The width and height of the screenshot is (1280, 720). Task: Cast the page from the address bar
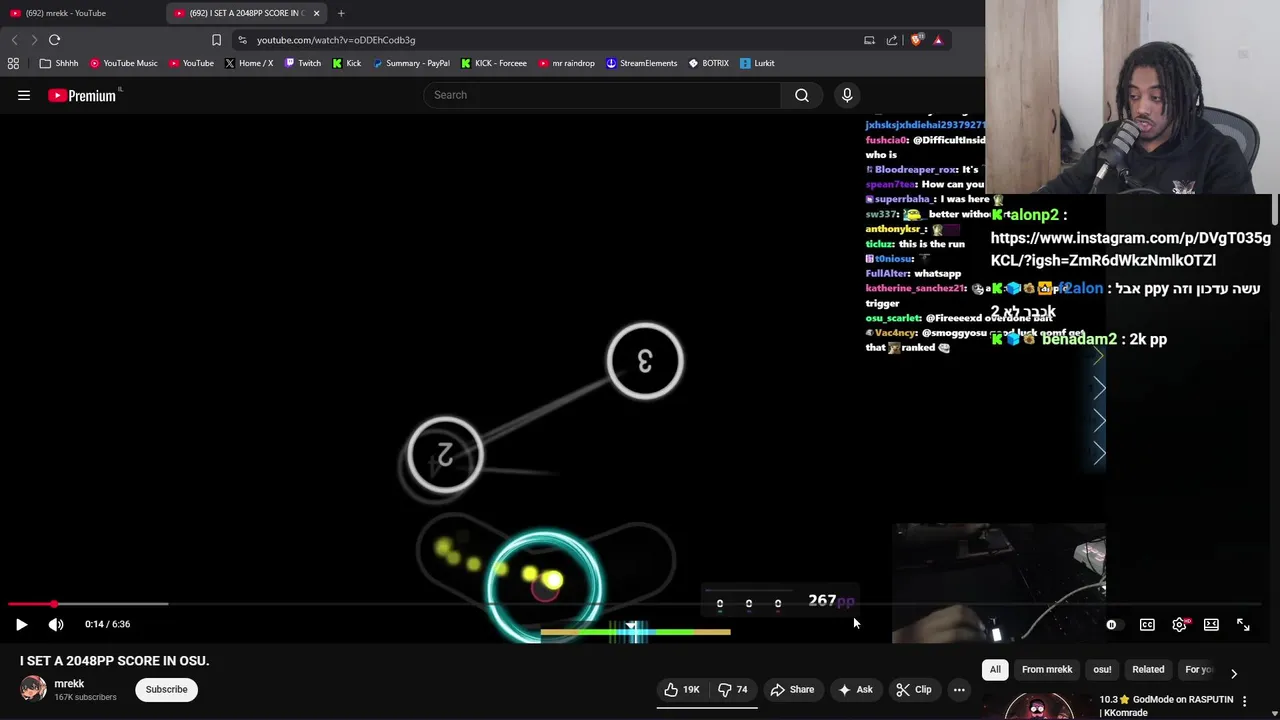(x=869, y=40)
